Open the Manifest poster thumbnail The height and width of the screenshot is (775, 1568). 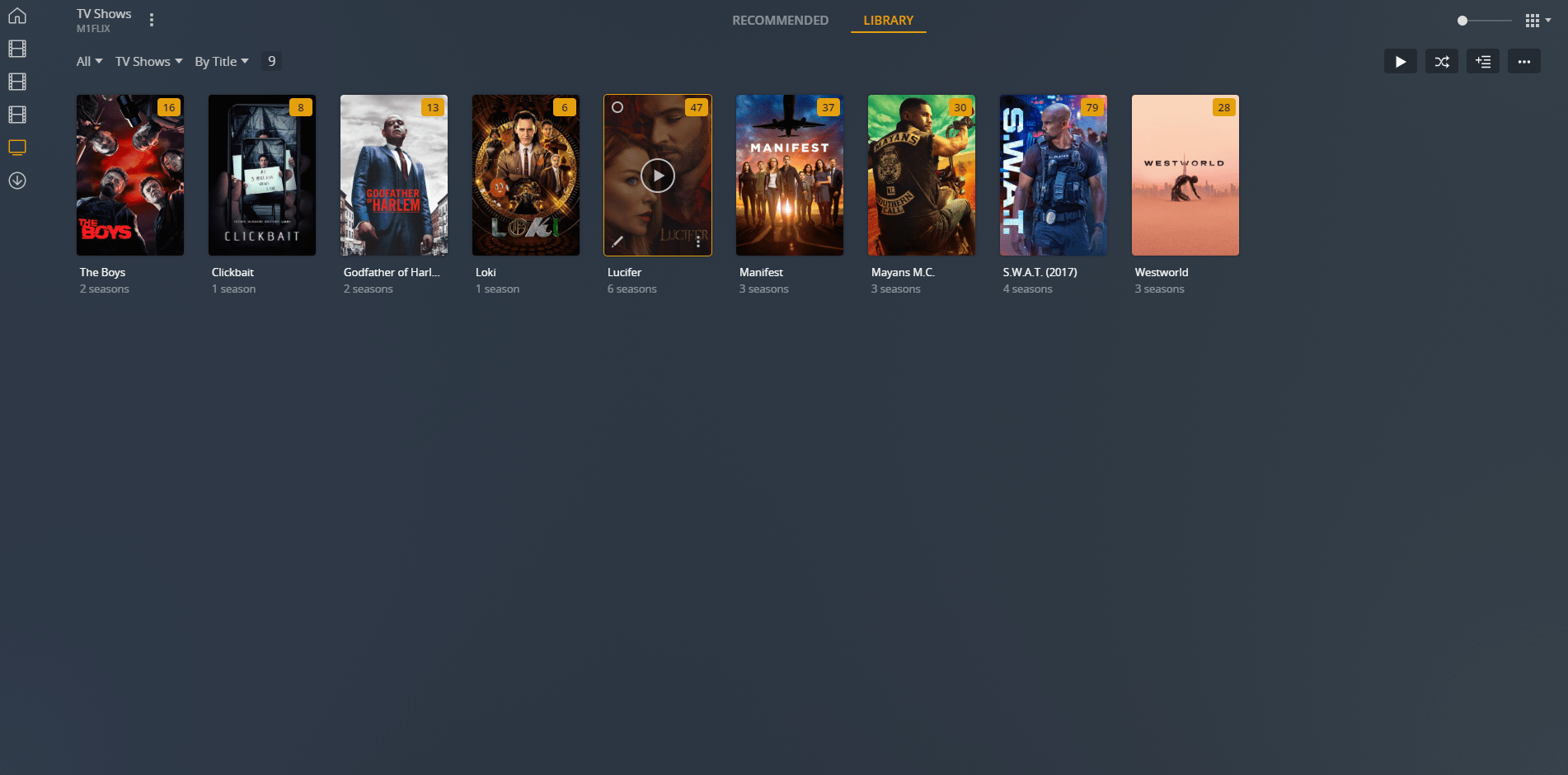click(x=790, y=175)
